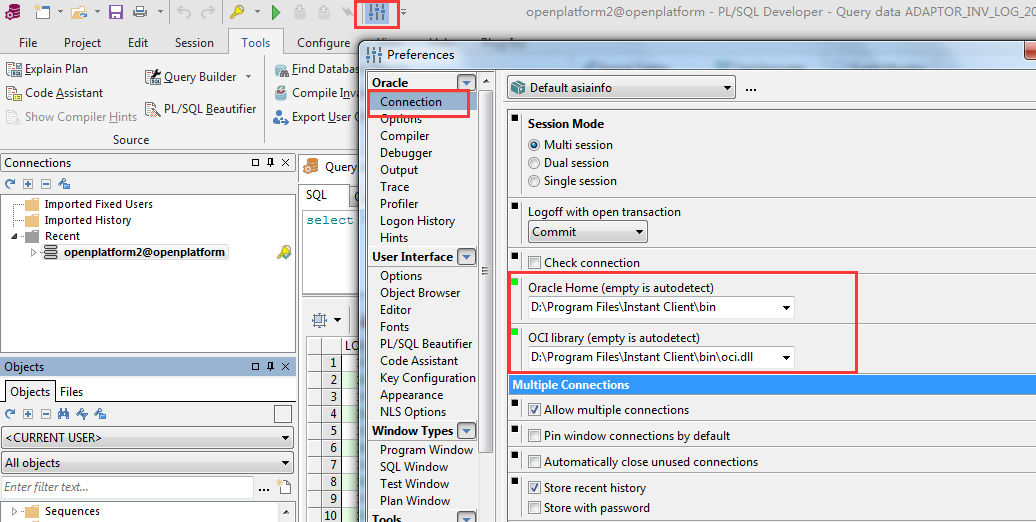1036x522 pixels.
Task: Select Key Configuration in the Preferences list
Action: [x=427, y=378]
